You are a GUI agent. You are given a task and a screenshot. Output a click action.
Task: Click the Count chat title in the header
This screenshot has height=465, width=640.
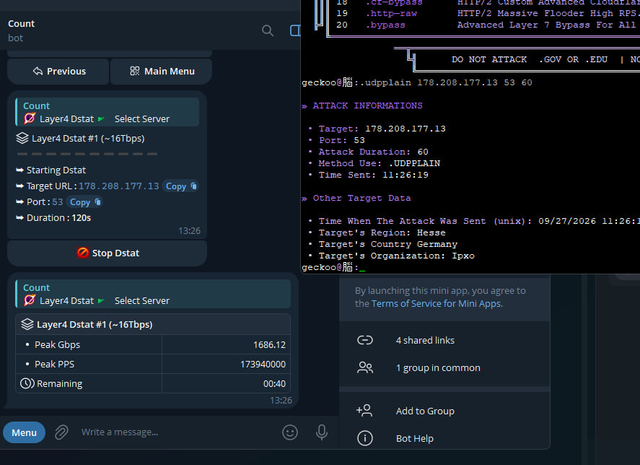pyautogui.click(x=21, y=24)
